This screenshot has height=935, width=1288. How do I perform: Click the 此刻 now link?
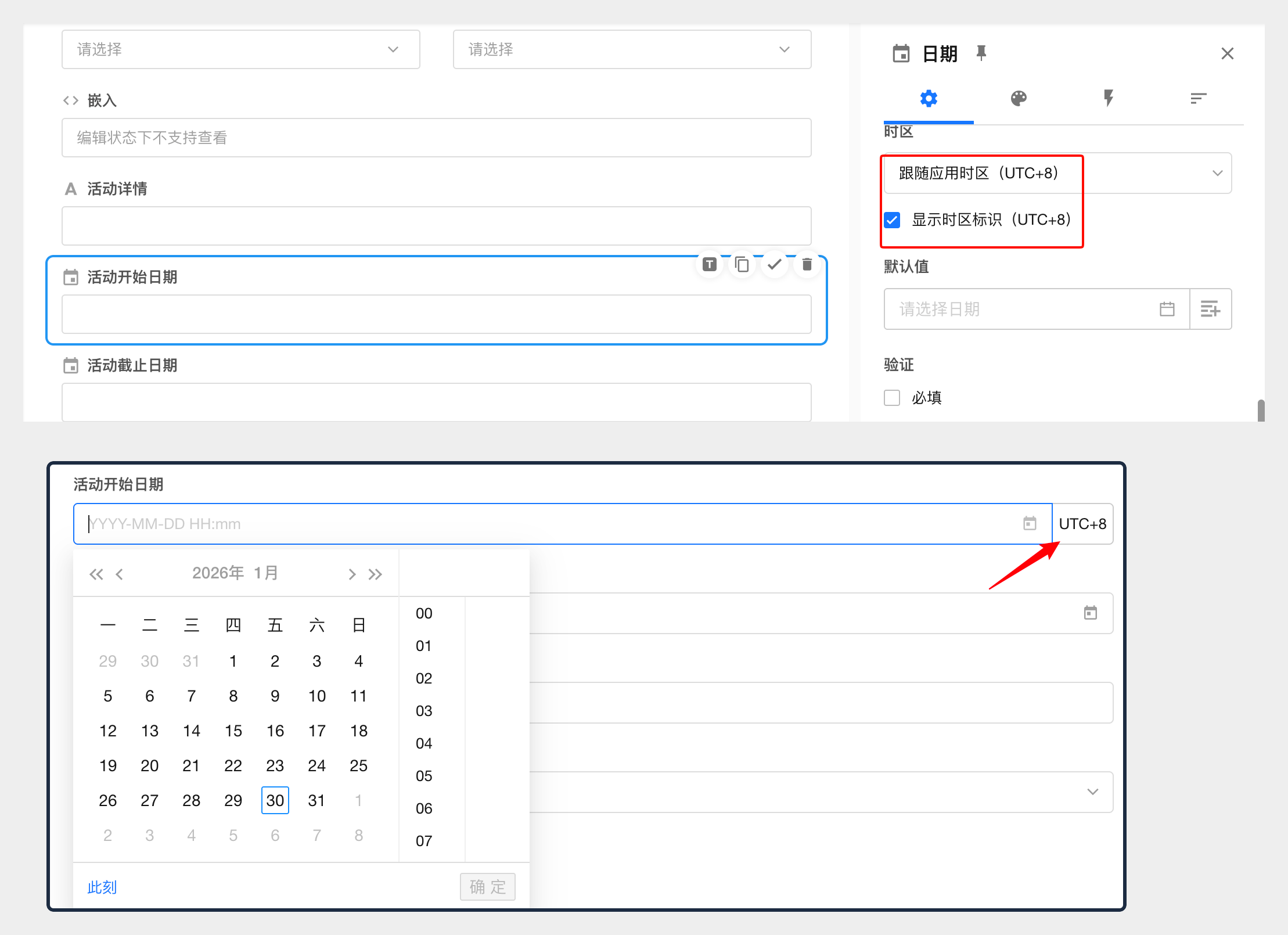click(102, 887)
